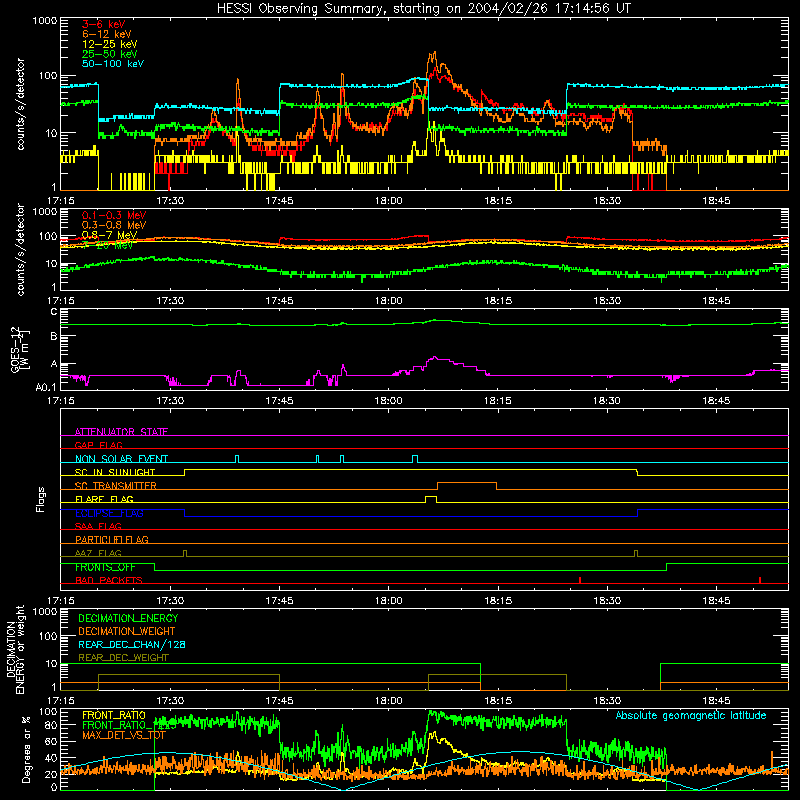Click the Absolute geomagnetic latitude label
Viewport: 800px width, 800px height.
[691, 715]
